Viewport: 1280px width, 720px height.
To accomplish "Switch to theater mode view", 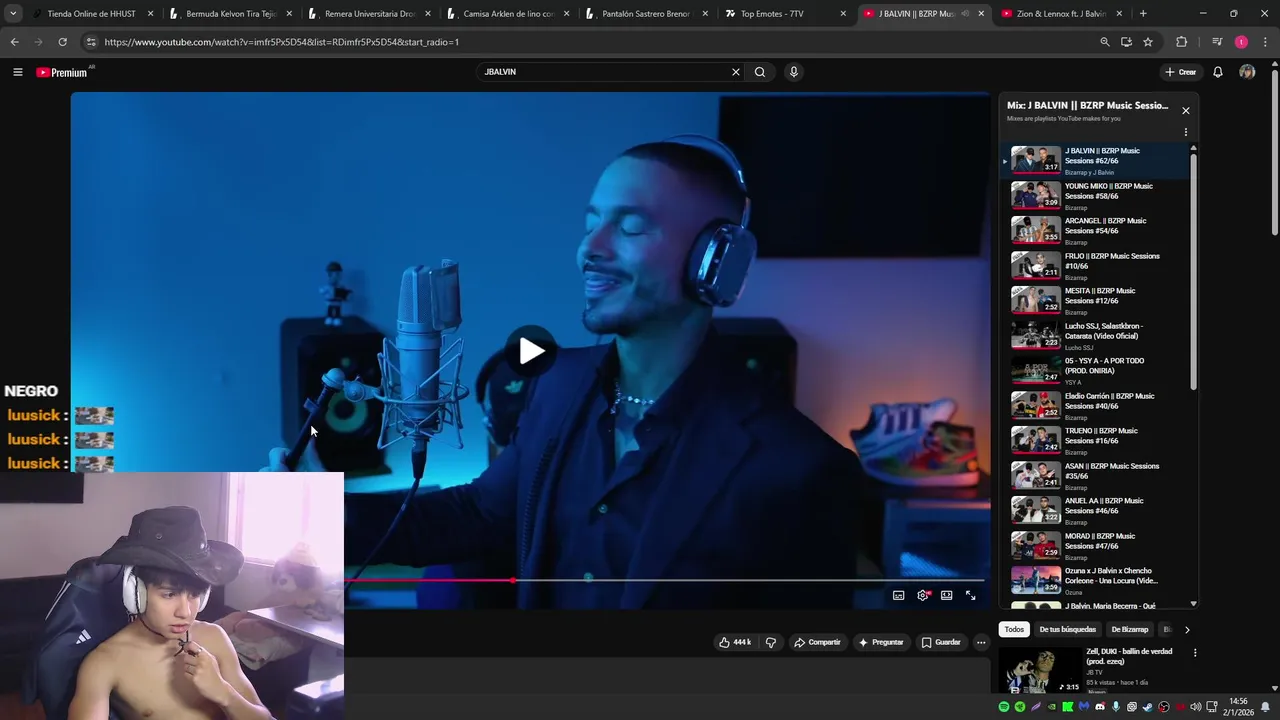I will coord(946,595).
